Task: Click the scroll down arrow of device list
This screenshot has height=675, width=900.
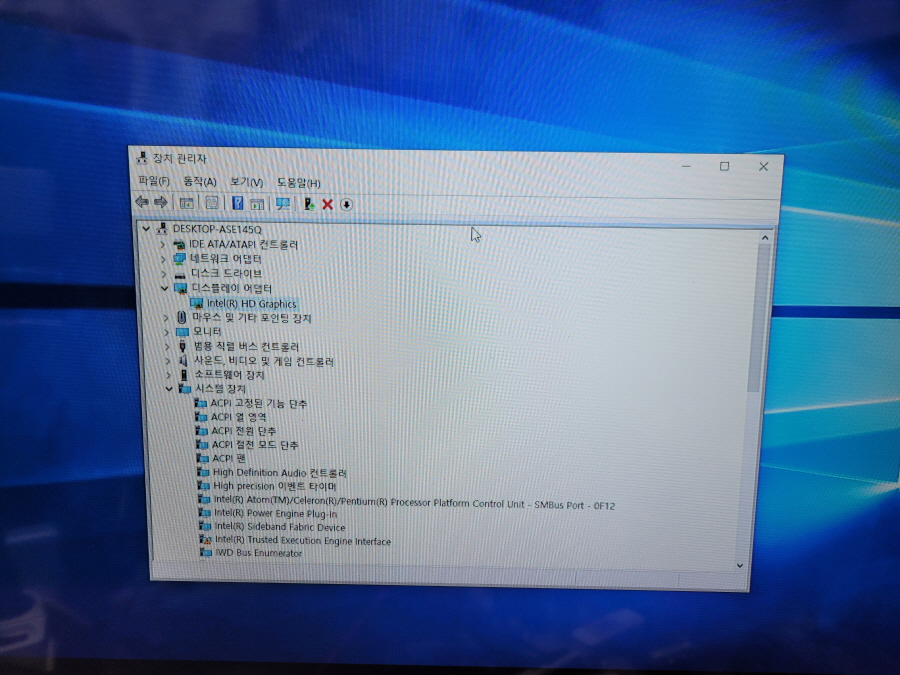Action: (740, 566)
